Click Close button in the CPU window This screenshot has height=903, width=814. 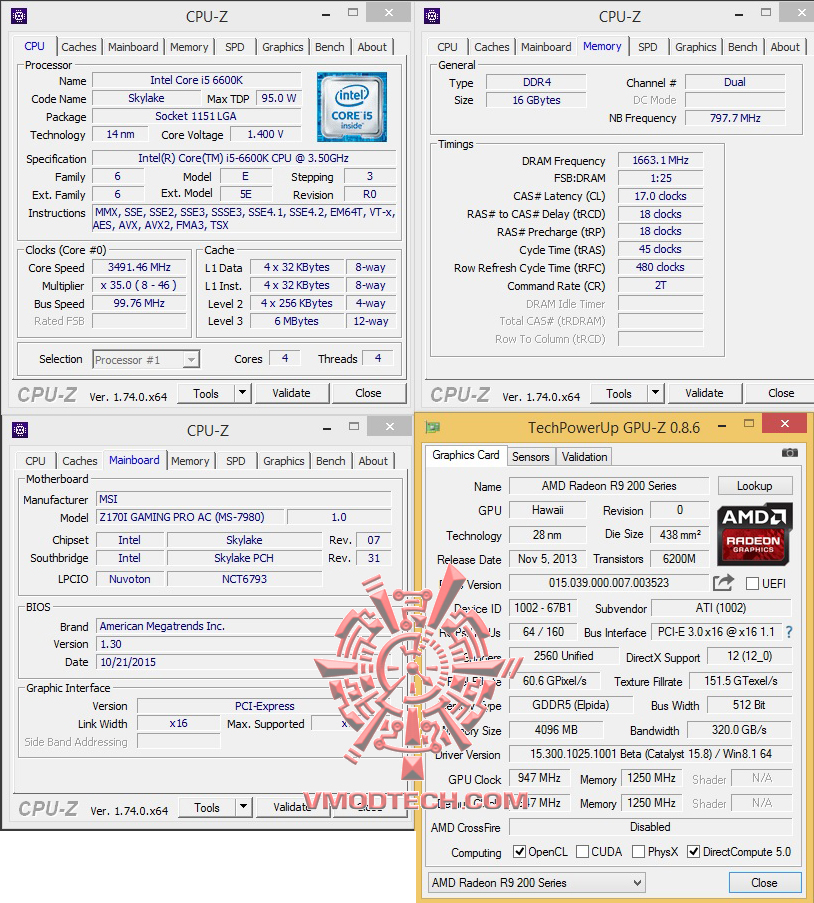click(x=368, y=393)
